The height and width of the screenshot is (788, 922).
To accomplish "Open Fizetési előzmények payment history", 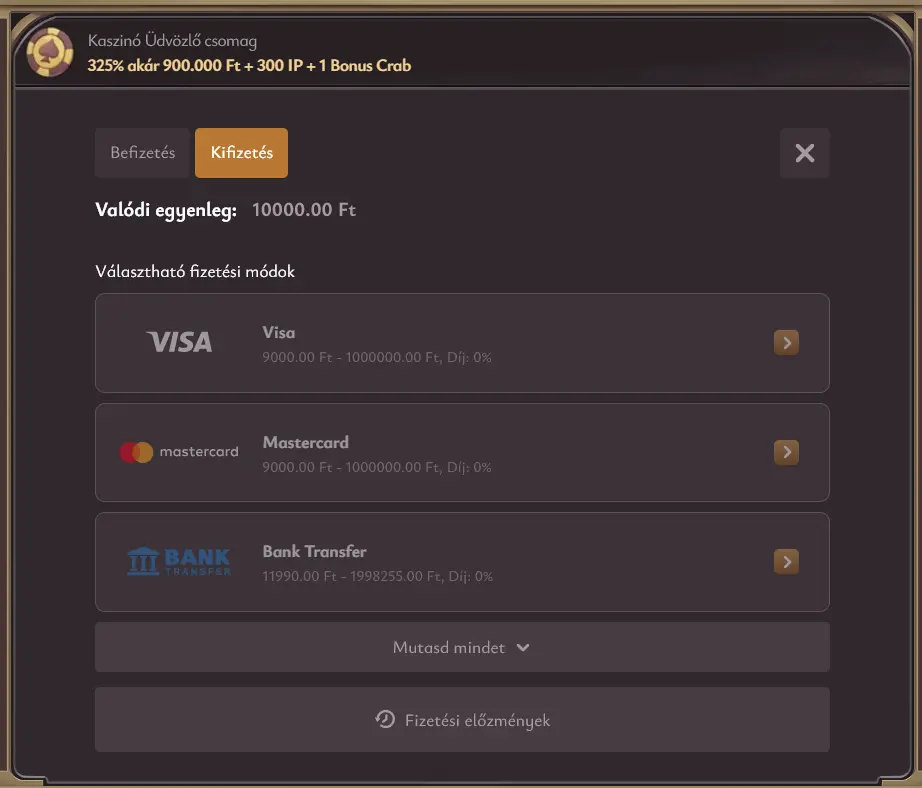I will tap(477, 720).
